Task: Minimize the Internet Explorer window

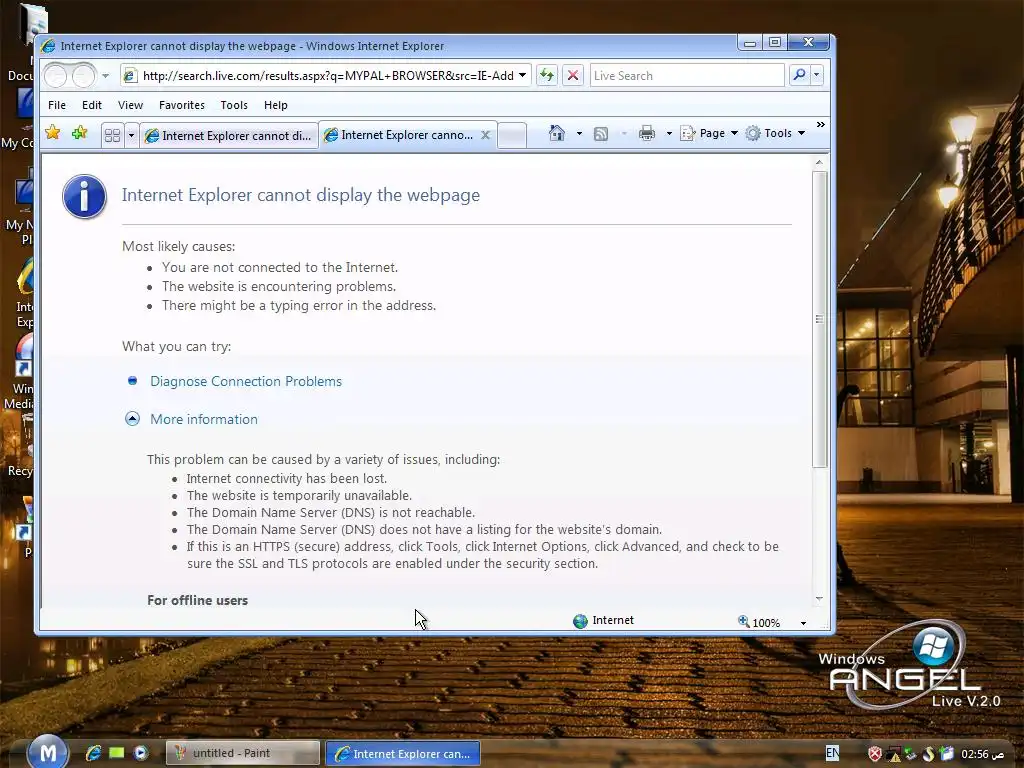Action: (750, 42)
